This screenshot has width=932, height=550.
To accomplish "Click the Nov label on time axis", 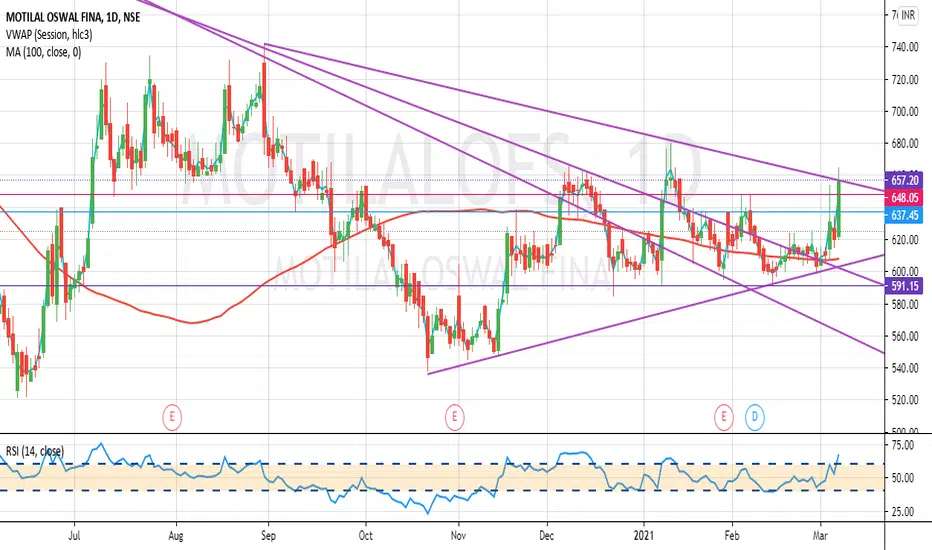I will point(458,536).
